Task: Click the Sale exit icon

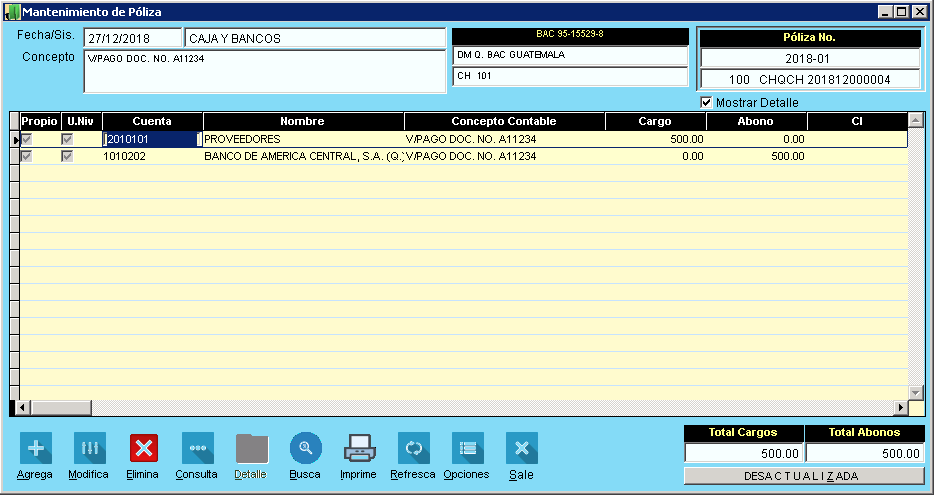Action: 521,448
